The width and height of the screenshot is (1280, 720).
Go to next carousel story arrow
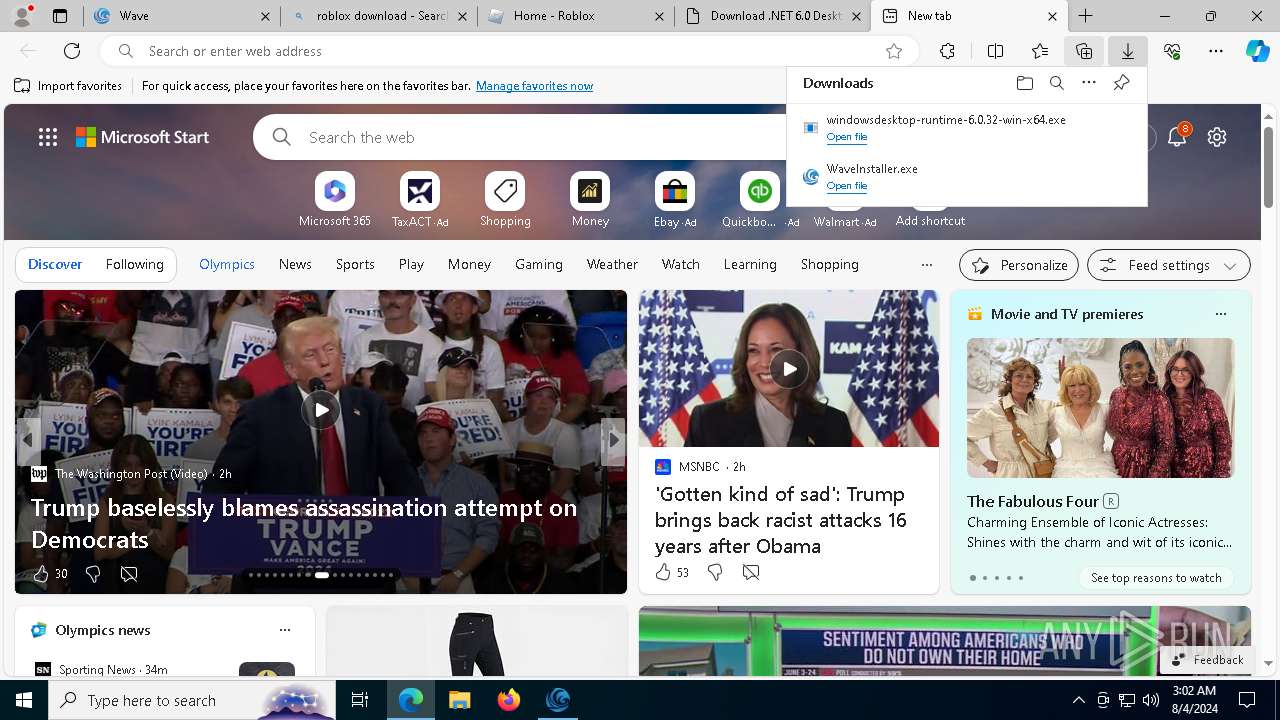coord(613,439)
